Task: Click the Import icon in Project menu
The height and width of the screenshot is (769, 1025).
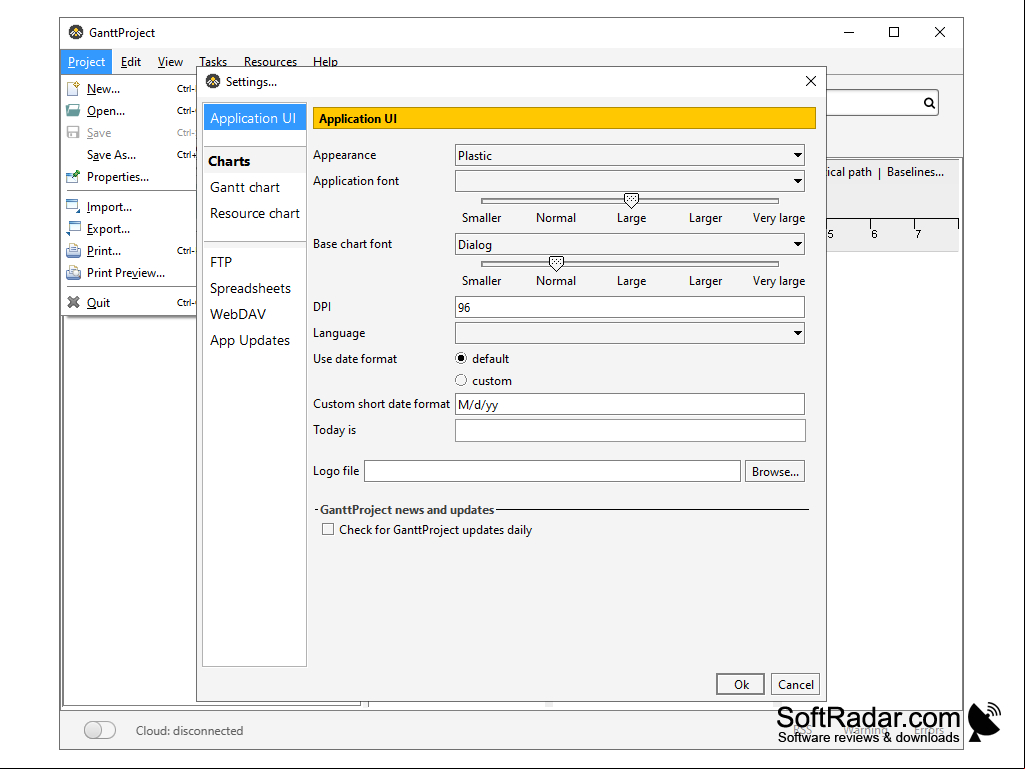Action: (x=73, y=206)
